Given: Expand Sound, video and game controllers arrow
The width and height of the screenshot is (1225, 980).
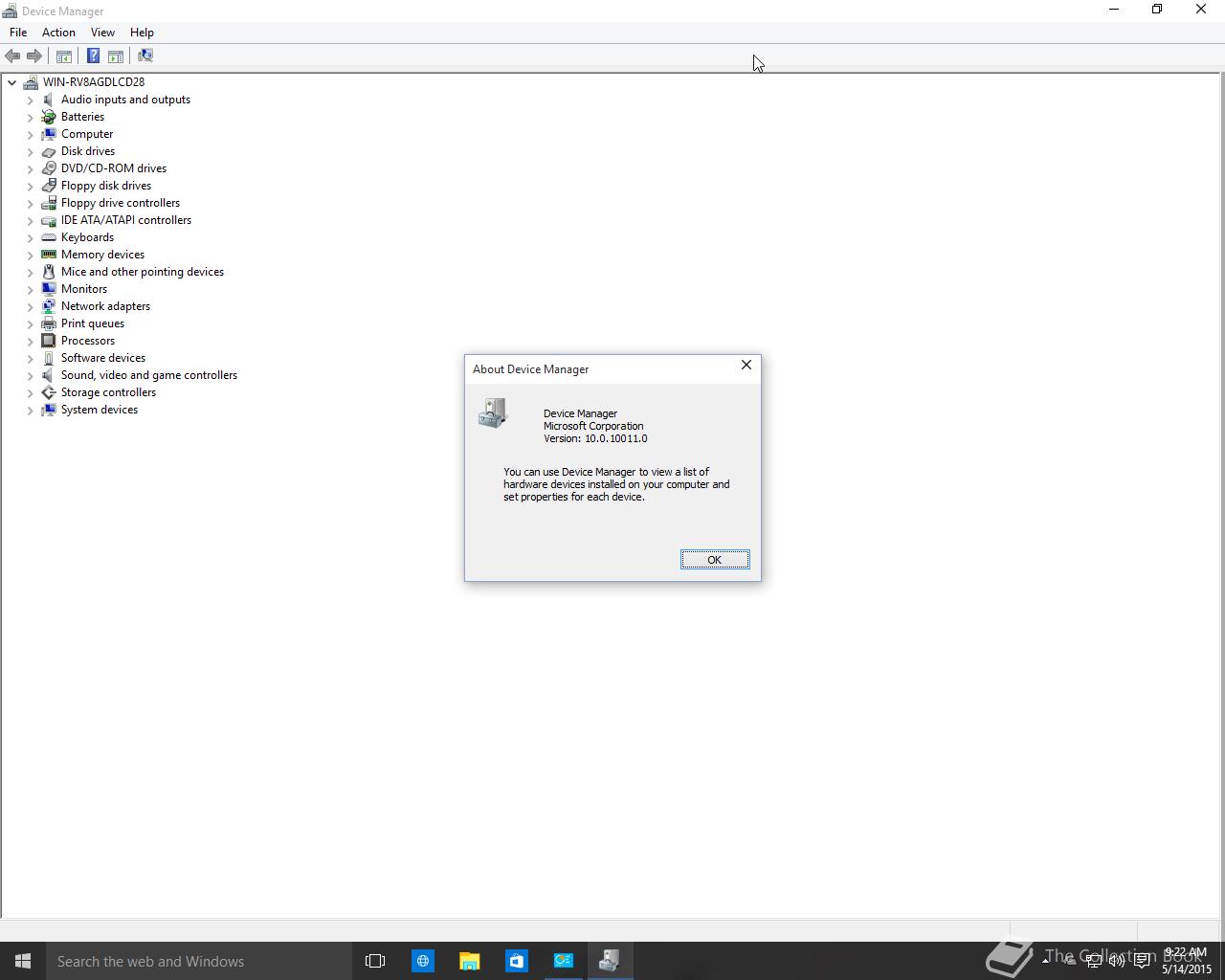Looking at the screenshot, I should coord(30,375).
